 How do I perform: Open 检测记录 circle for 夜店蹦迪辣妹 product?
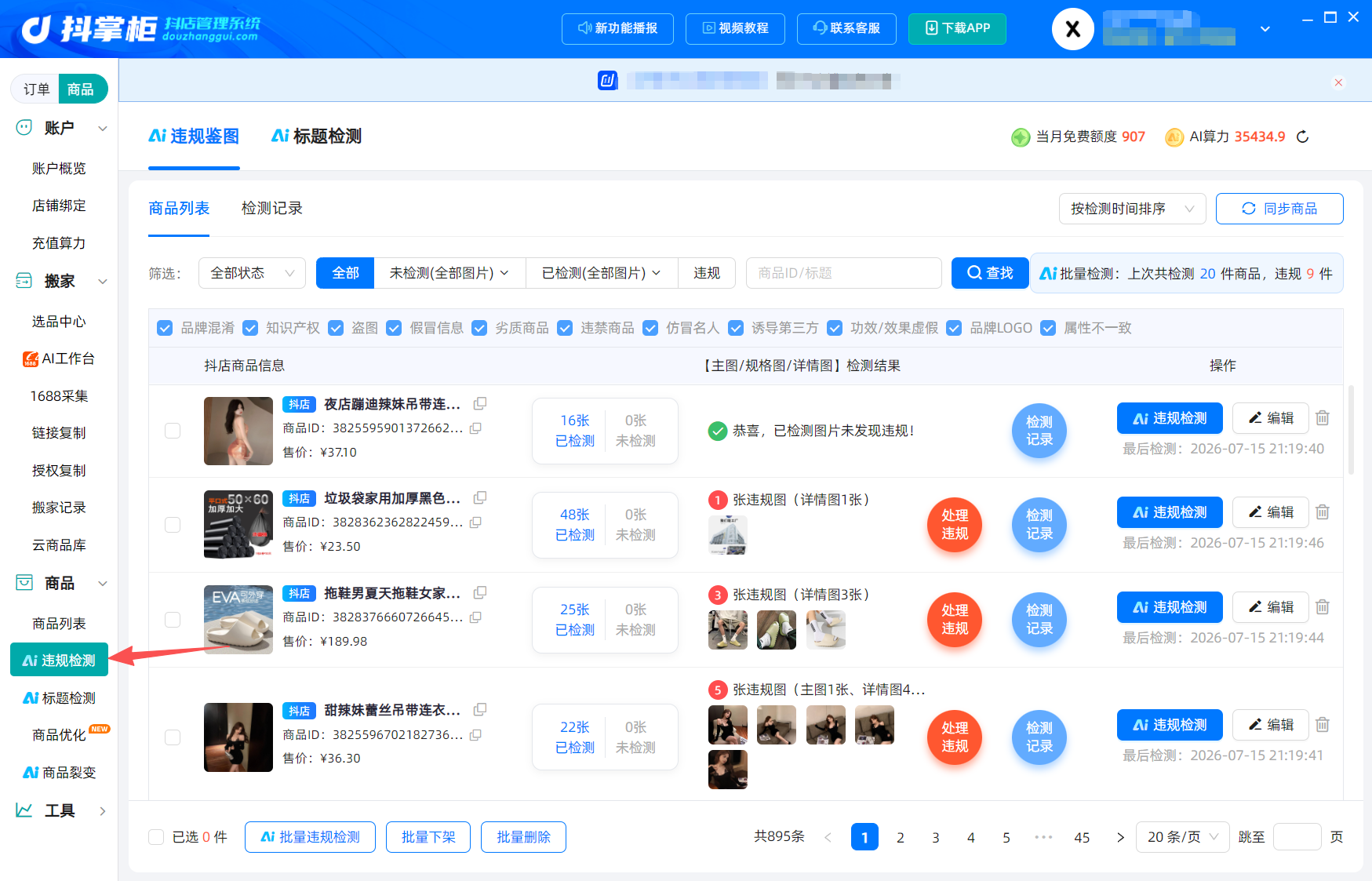pos(1039,431)
